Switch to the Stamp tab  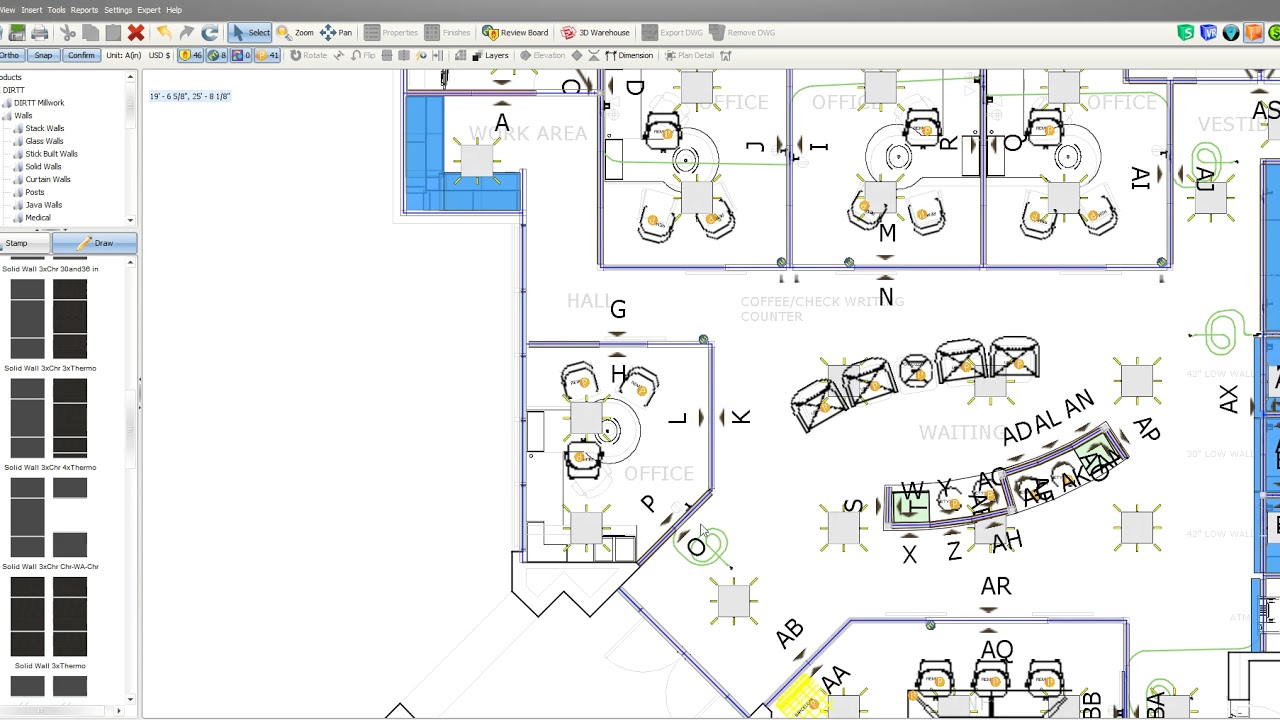(x=24, y=243)
